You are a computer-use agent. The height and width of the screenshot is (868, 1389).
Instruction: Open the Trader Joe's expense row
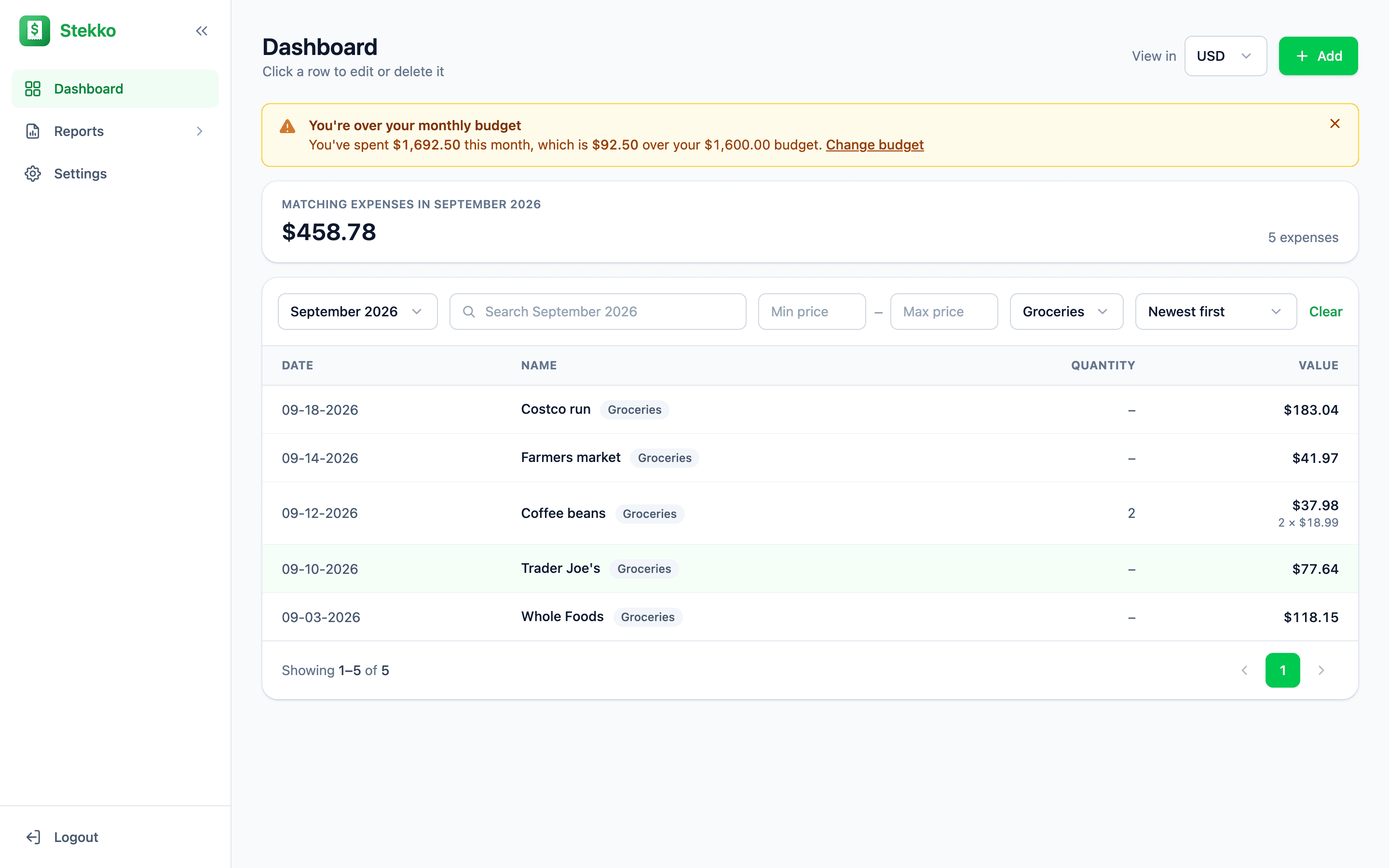pos(810,569)
